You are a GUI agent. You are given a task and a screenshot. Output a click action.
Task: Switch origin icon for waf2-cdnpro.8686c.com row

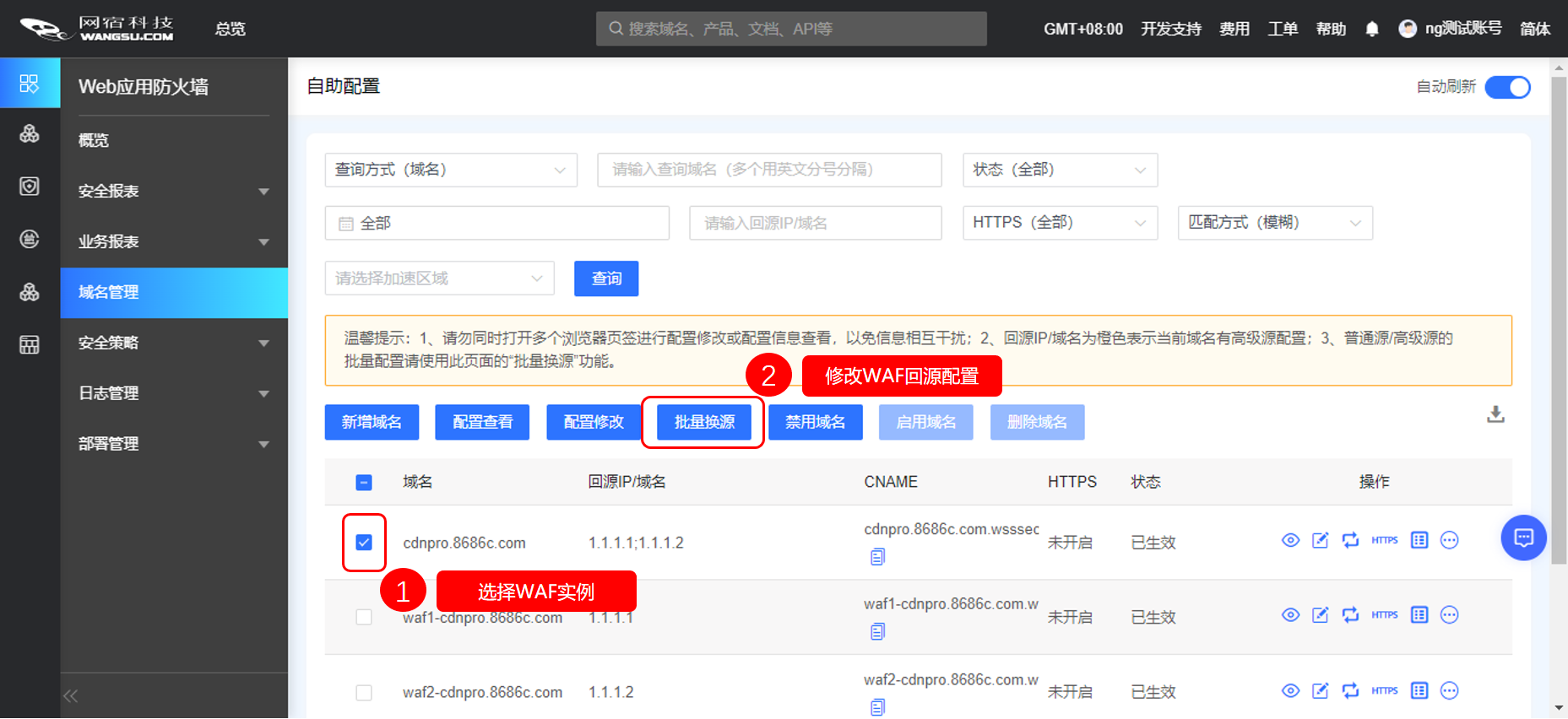pyautogui.click(x=1351, y=690)
